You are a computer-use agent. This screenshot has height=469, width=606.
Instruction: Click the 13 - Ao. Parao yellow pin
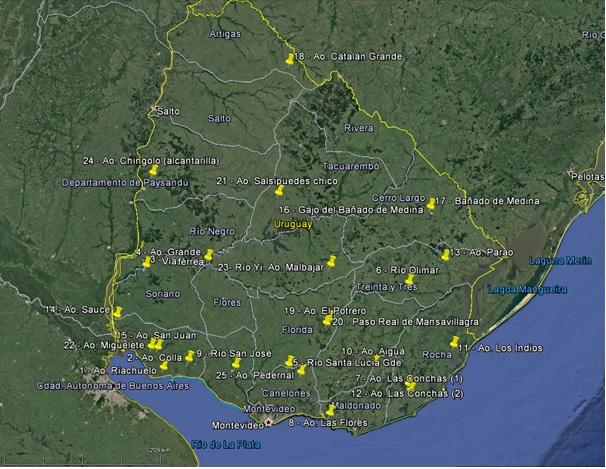click(446, 254)
